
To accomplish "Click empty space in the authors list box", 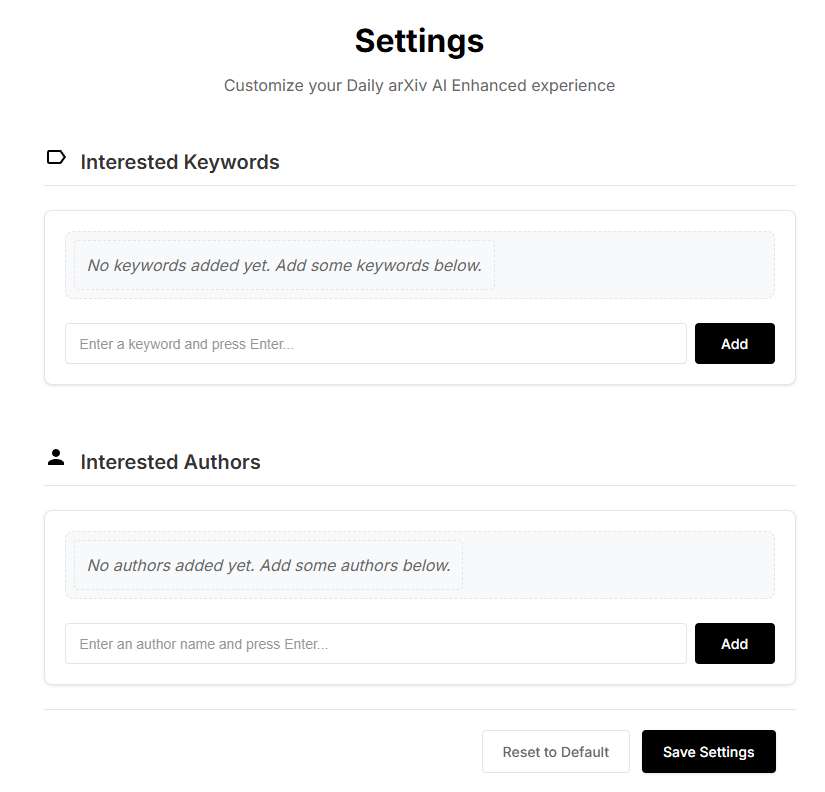I will (x=618, y=565).
